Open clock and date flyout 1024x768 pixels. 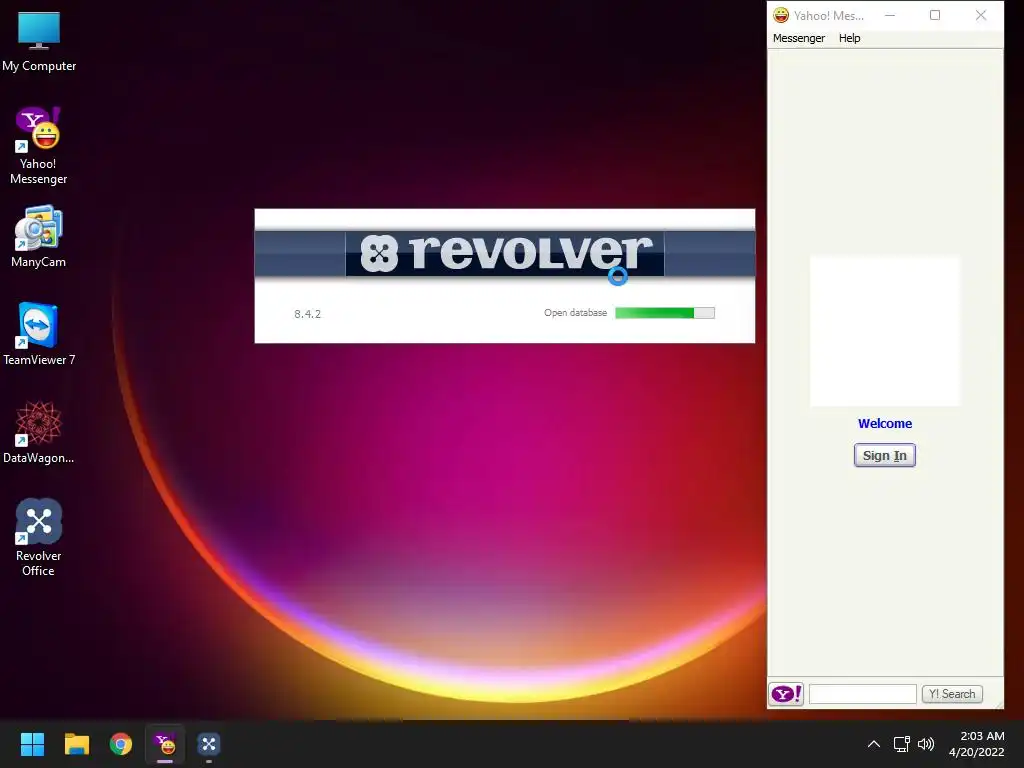coord(977,744)
